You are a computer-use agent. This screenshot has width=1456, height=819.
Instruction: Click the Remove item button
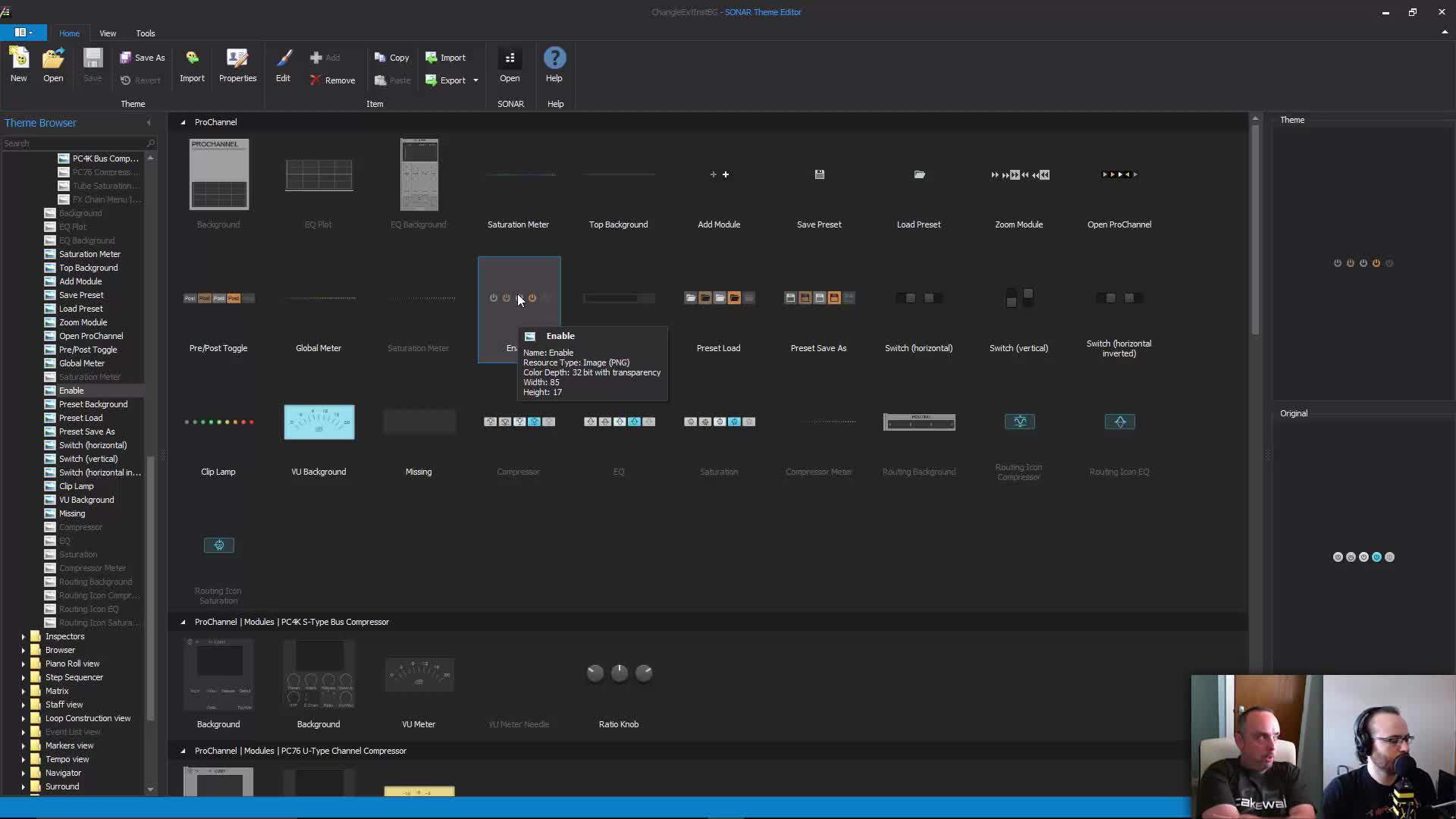click(332, 80)
